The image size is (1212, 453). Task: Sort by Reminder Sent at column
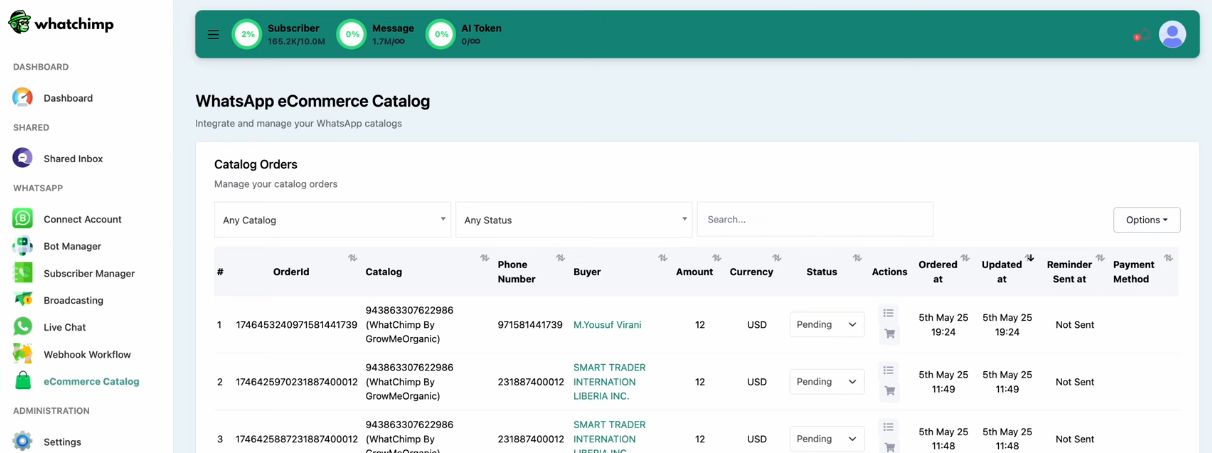click(1069, 272)
